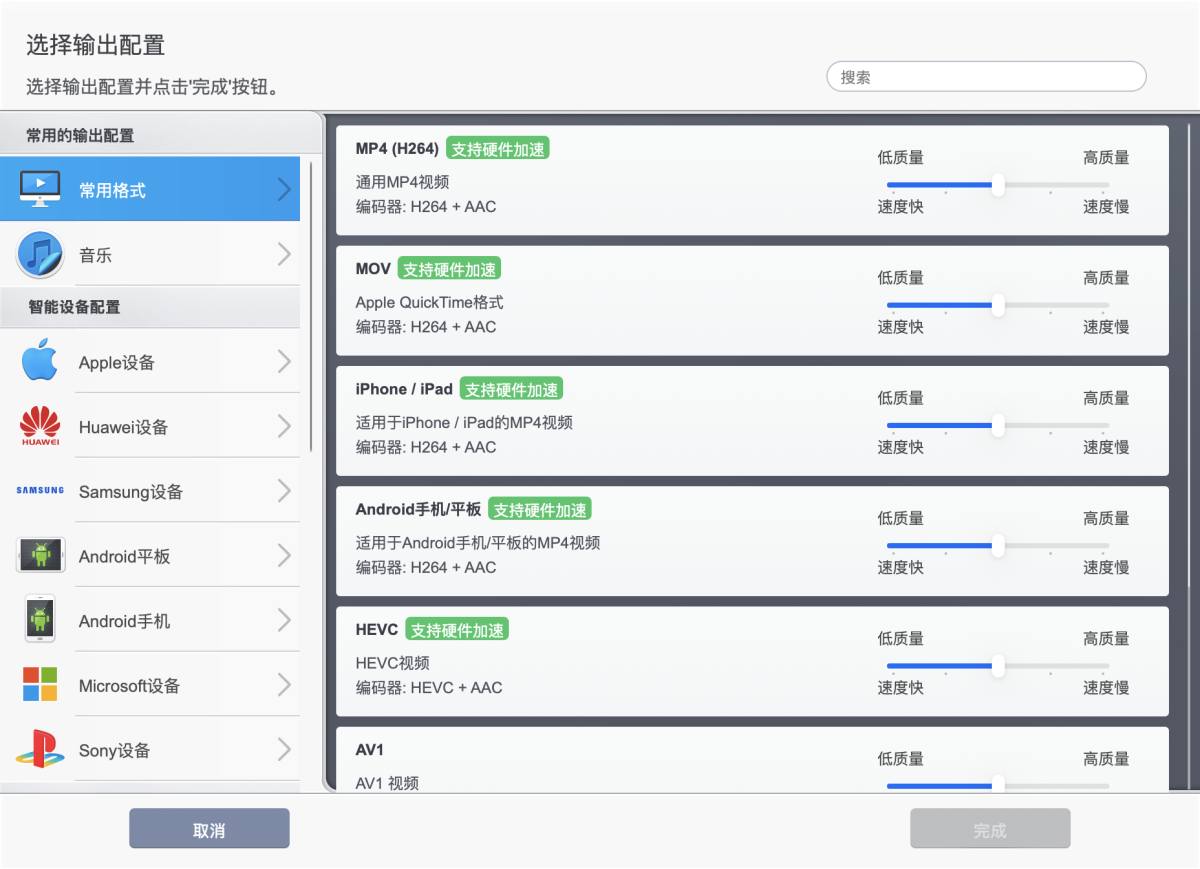This screenshot has width=1200, height=869.
Task: Click the monitor icon for 常用格式
Action: point(40,189)
